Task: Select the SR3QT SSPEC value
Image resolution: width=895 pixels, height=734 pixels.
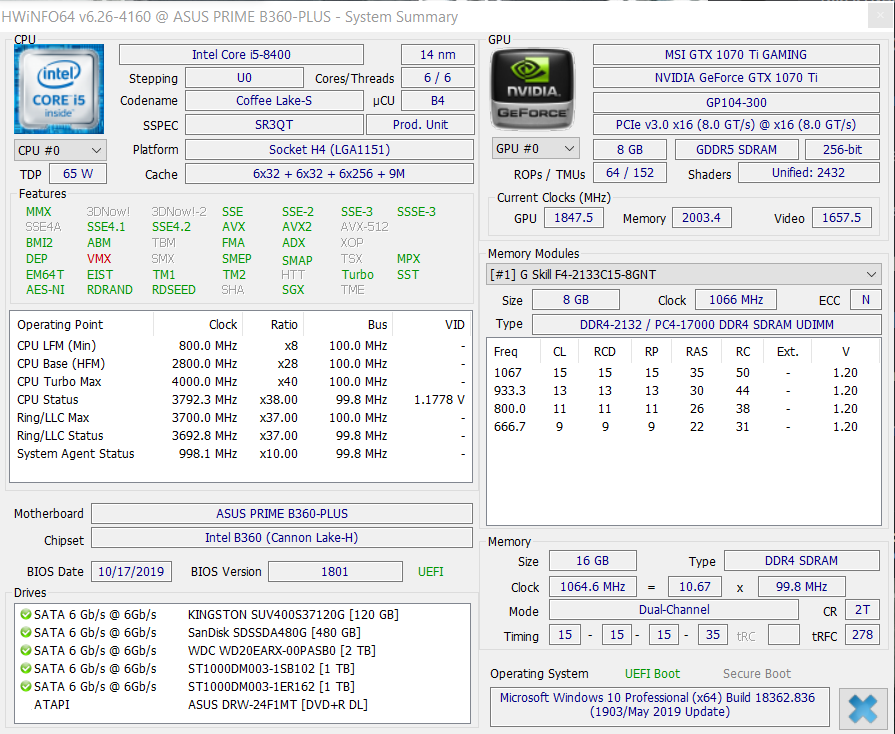Action: pyautogui.click(x=274, y=125)
